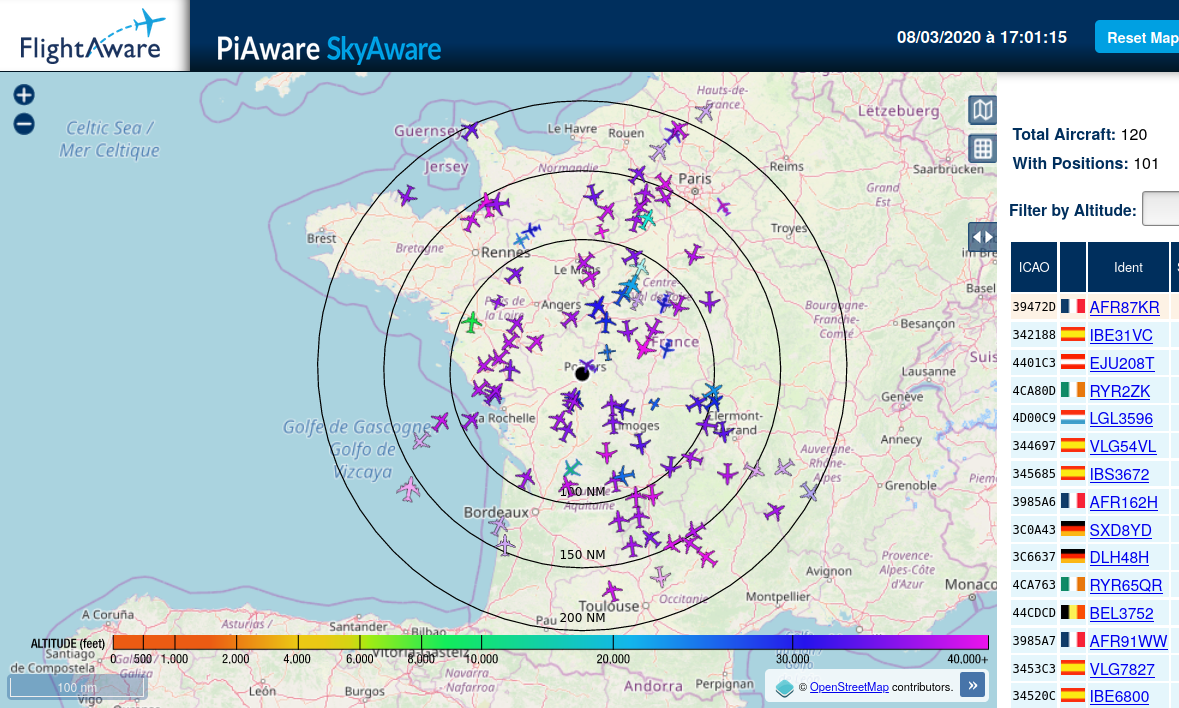Select ICAO code 4CA80D cell
Image resolution: width=1179 pixels, height=708 pixels.
tap(1034, 390)
